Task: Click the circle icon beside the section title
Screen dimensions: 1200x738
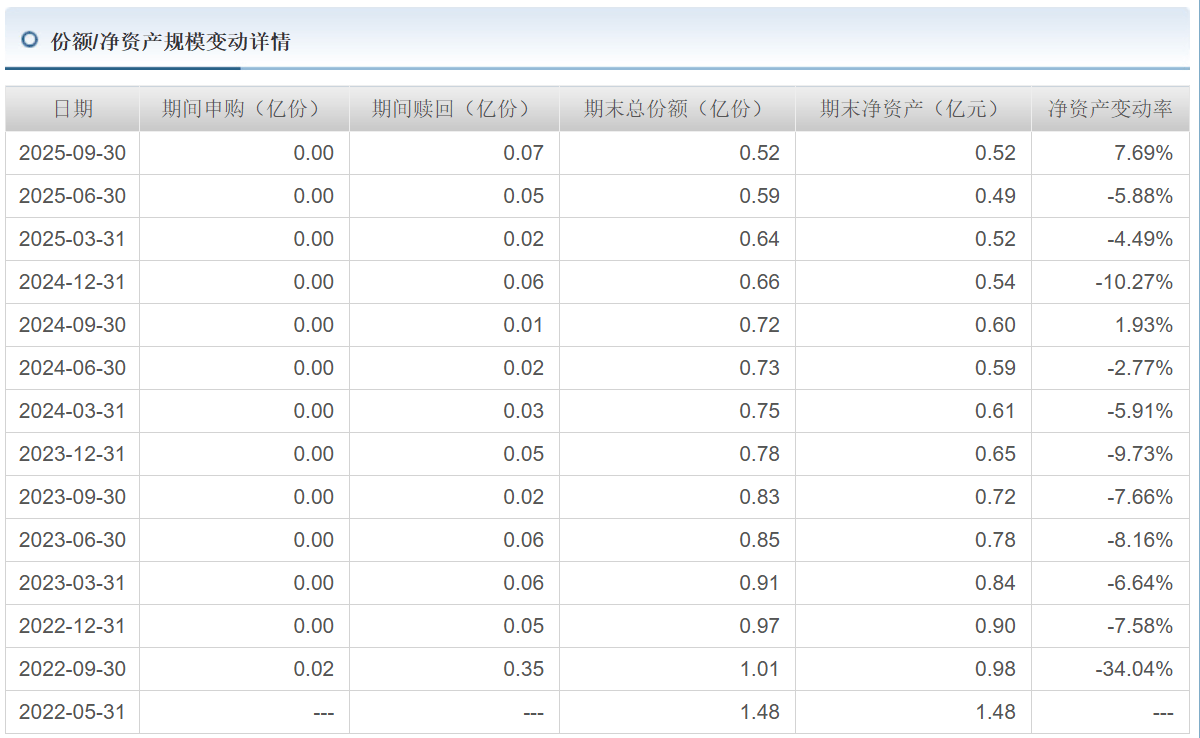Action: click(x=29, y=40)
